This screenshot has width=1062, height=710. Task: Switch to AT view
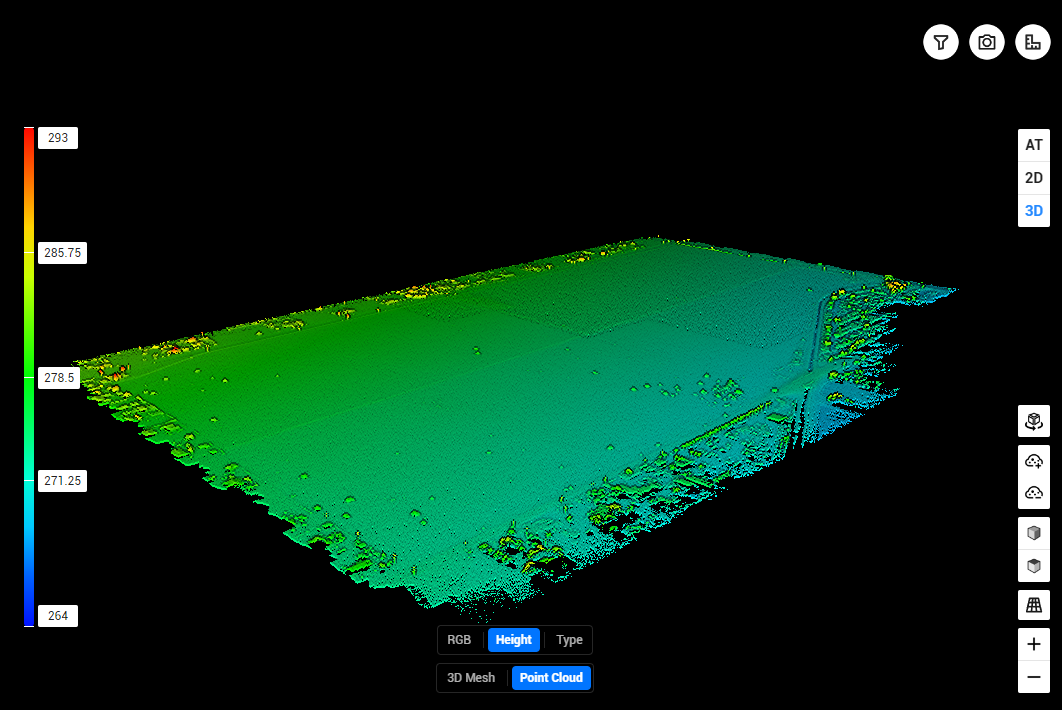pyautogui.click(x=1034, y=145)
